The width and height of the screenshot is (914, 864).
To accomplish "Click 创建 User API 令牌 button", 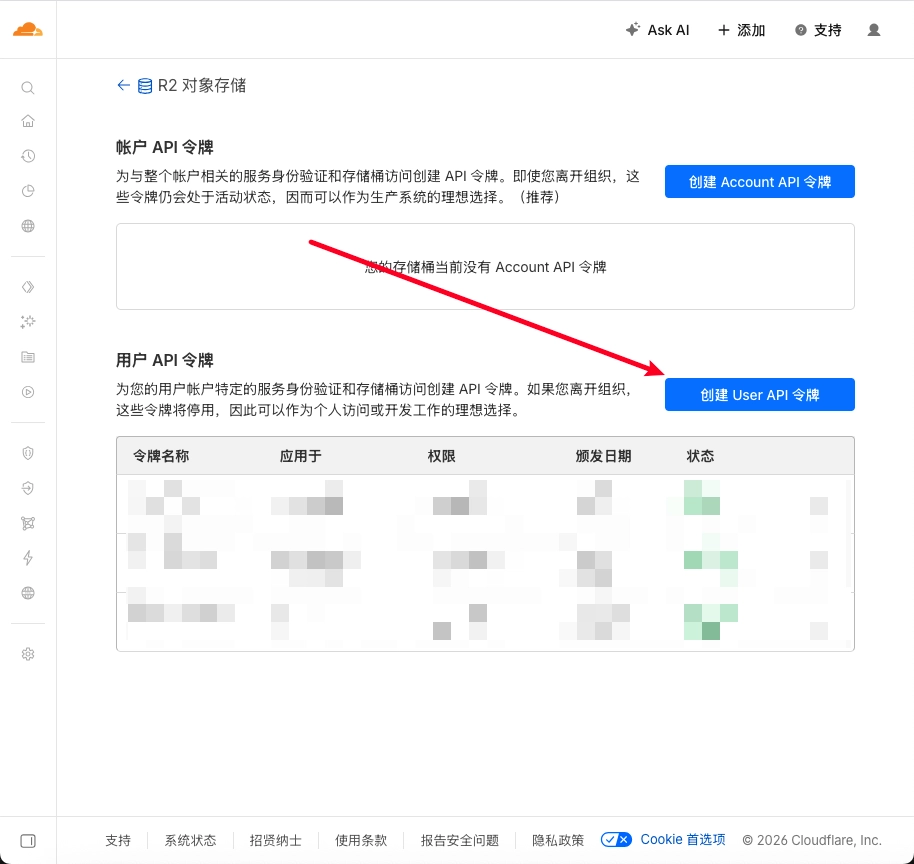I will (759, 395).
